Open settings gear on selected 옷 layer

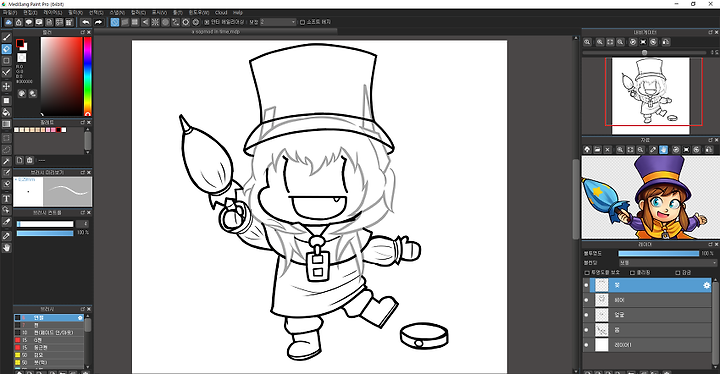[706, 285]
